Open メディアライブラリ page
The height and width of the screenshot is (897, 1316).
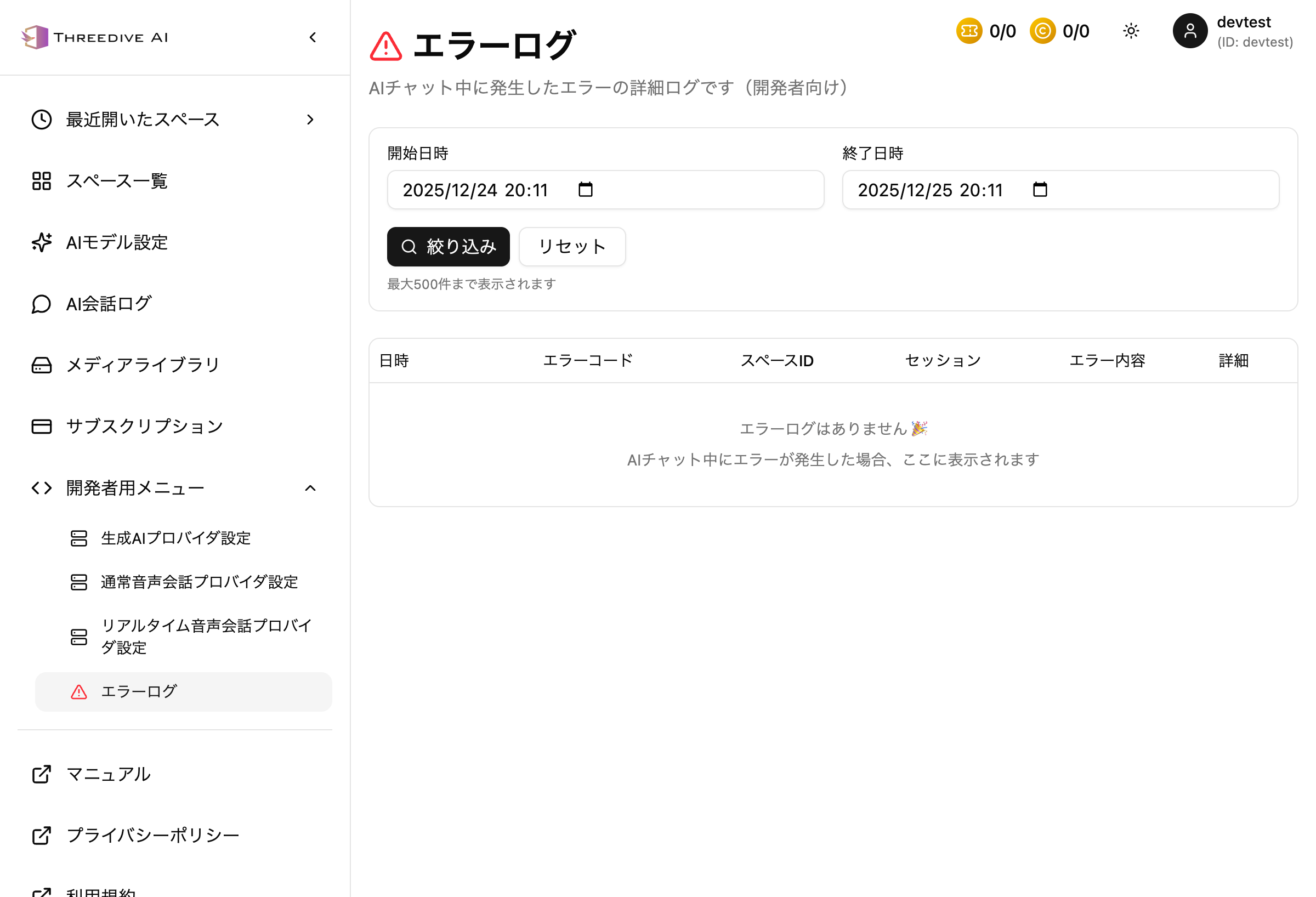point(175,365)
